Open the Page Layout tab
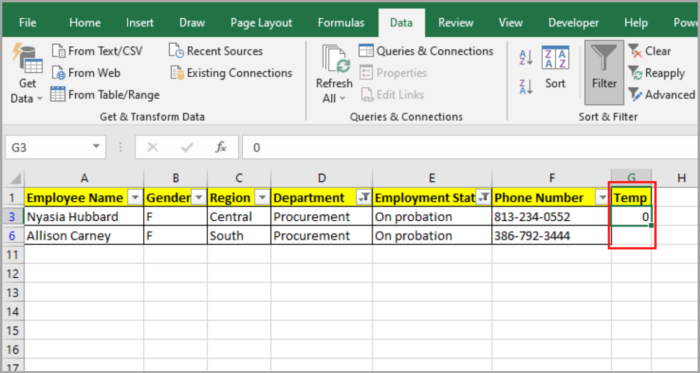Viewport: 700px width, 373px height. [x=261, y=23]
